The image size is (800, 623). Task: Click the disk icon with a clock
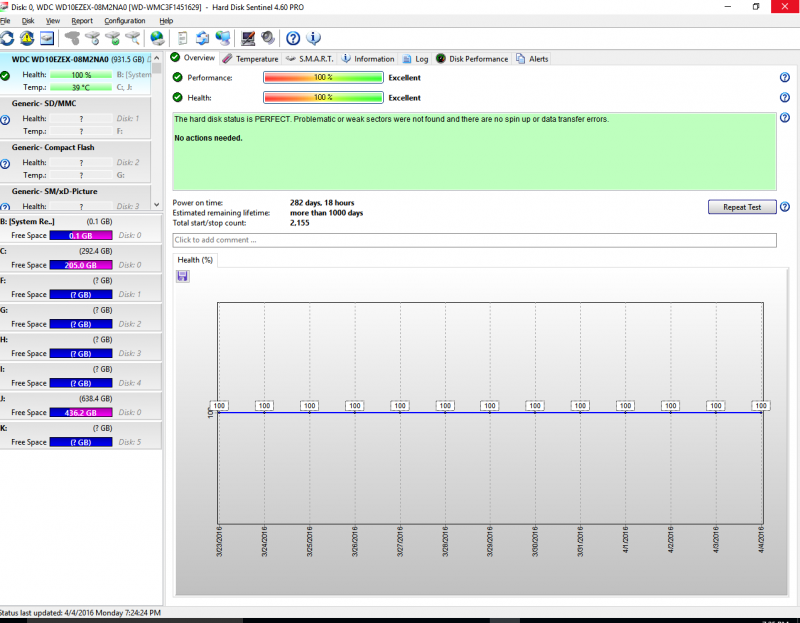[x=92, y=38]
